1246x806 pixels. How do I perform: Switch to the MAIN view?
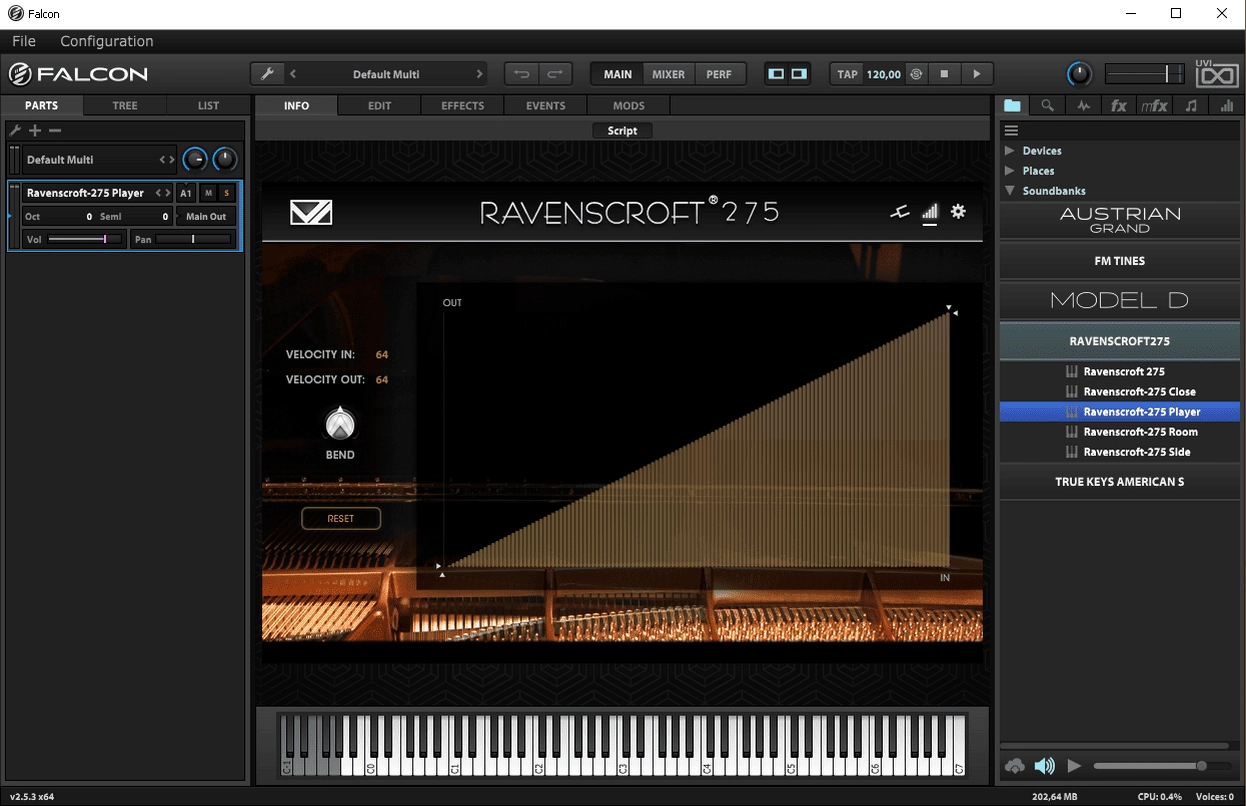click(618, 74)
